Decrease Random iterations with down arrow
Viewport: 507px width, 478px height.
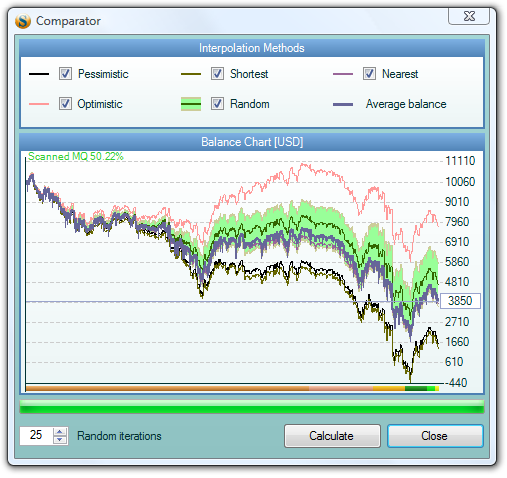pos(60,440)
